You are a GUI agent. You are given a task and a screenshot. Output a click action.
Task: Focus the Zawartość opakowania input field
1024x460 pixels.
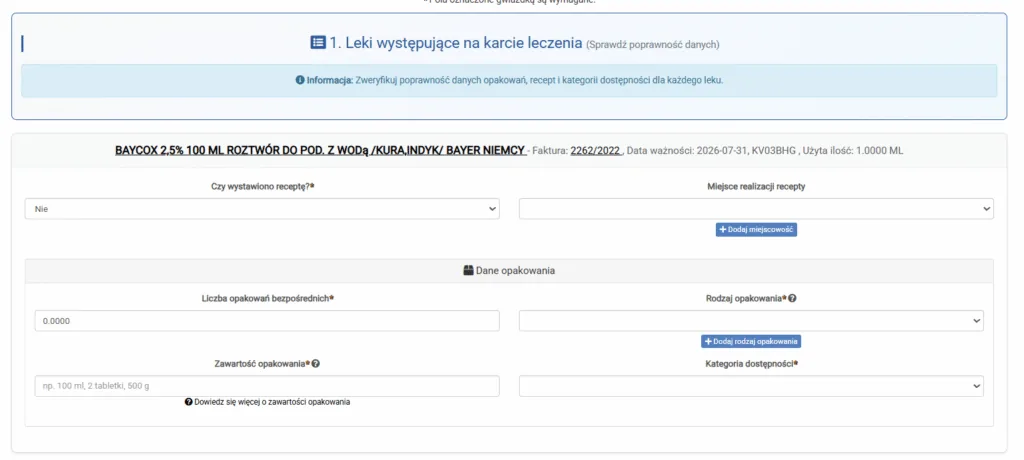coord(267,386)
